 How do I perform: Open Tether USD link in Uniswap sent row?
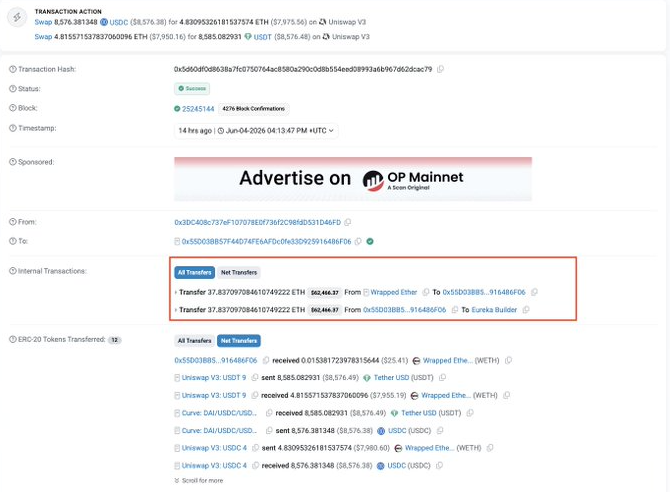[391, 378]
